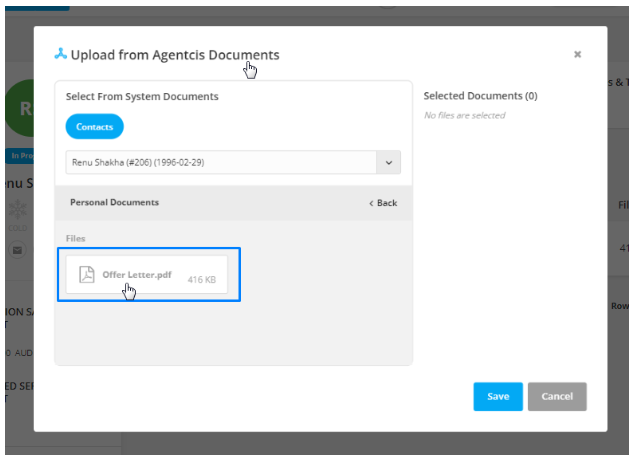Image resolution: width=634 pixels, height=457 pixels.
Task: Click the Files section label
Action: coord(76,239)
